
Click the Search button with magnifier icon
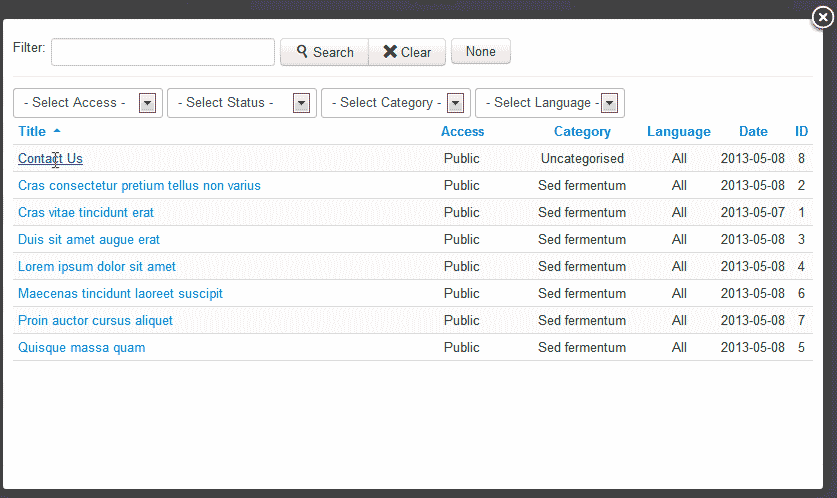coord(325,52)
